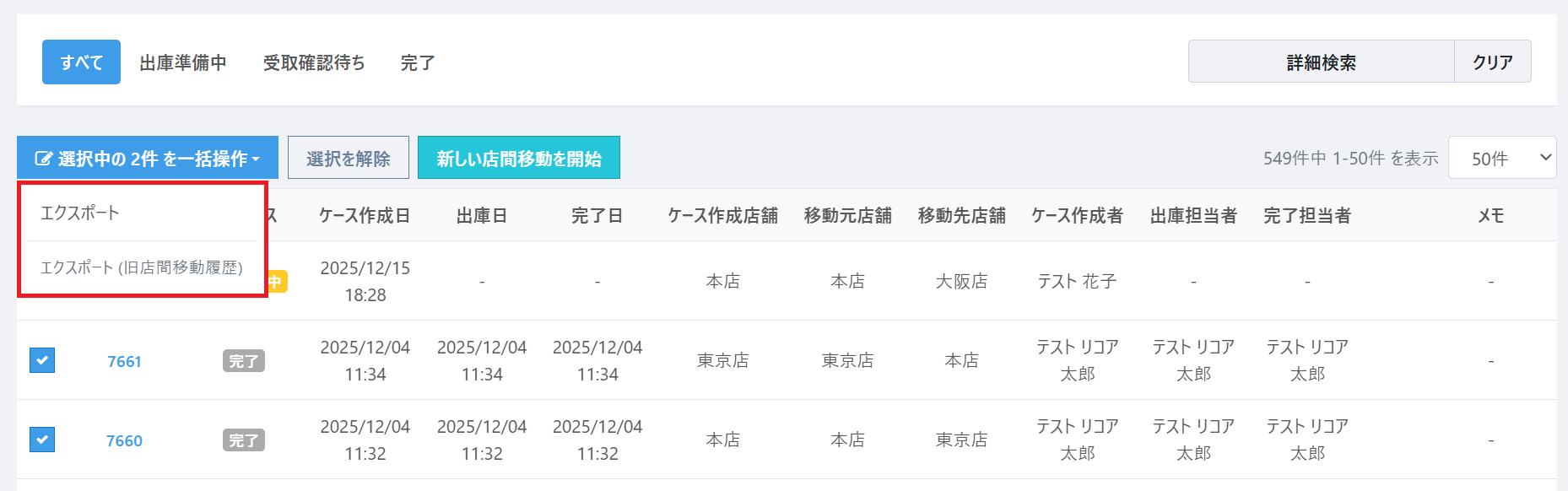The height and width of the screenshot is (491, 1568).
Task: Open the 受取確認待ち tab
Action: click(x=314, y=62)
